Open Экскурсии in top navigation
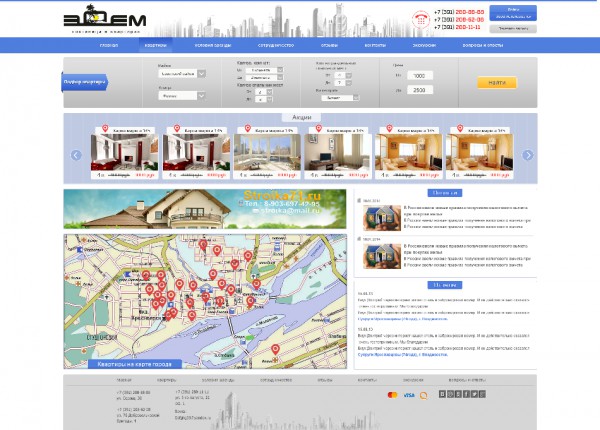 point(424,45)
